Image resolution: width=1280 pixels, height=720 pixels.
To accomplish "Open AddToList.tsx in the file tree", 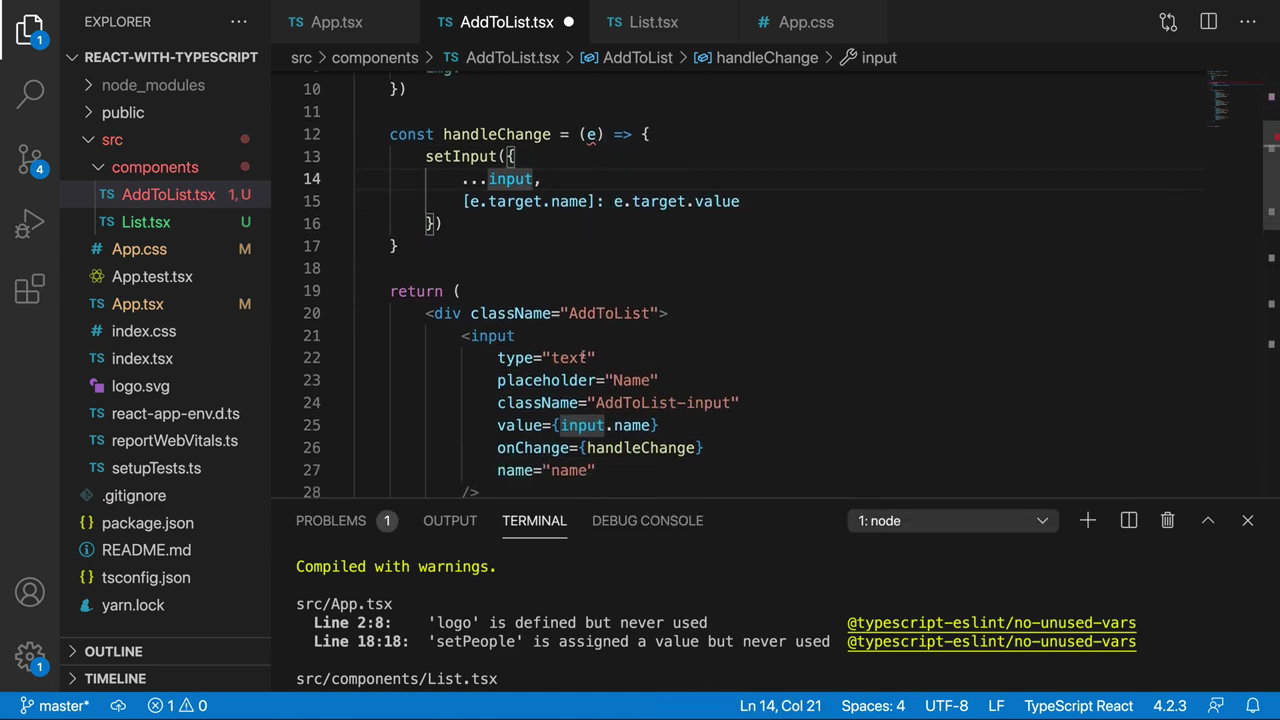I will [165, 194].
